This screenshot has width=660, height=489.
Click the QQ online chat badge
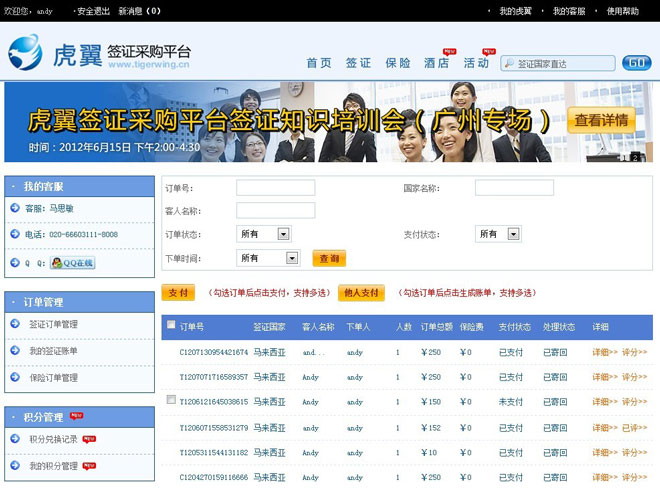point(72,263)
